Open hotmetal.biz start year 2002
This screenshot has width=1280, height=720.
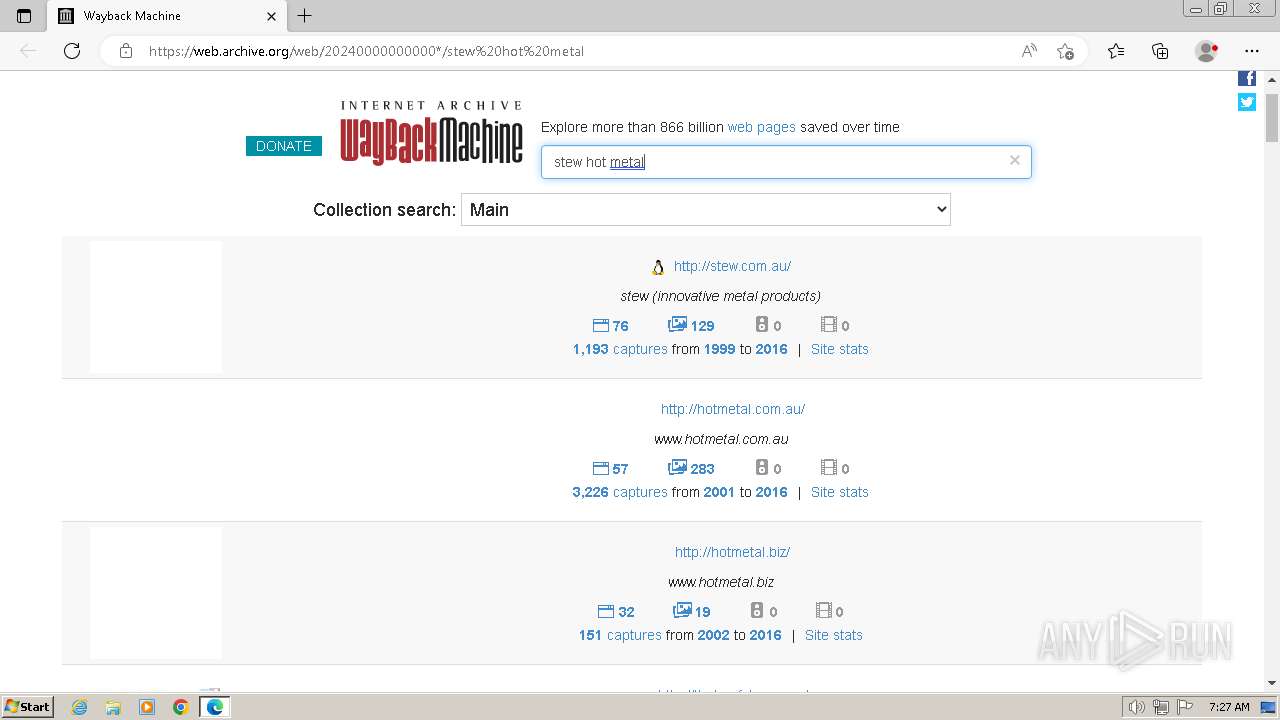coord(713,635)
